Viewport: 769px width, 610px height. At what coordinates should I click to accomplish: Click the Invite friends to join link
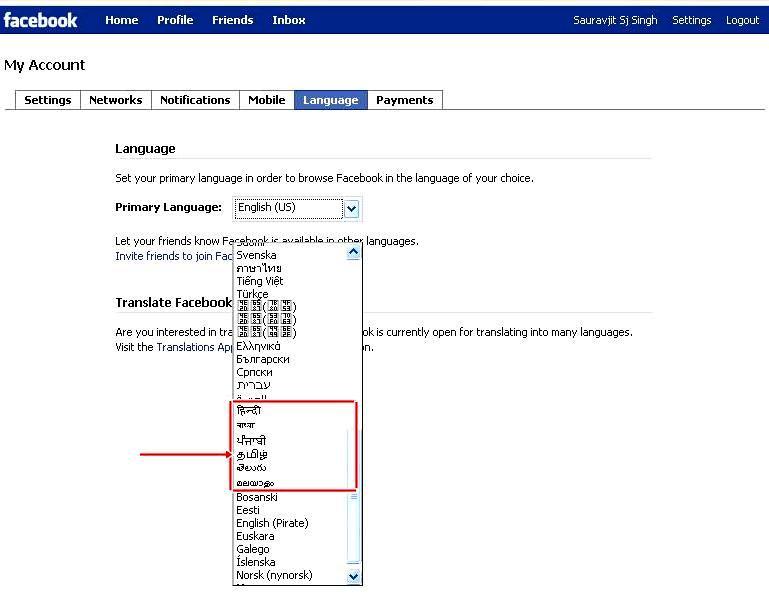(x=174, y=256)
